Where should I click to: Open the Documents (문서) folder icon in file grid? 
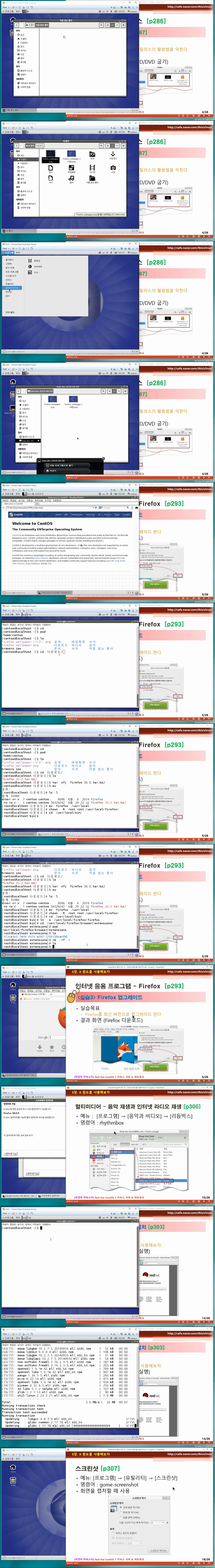(x=51, y=167)
